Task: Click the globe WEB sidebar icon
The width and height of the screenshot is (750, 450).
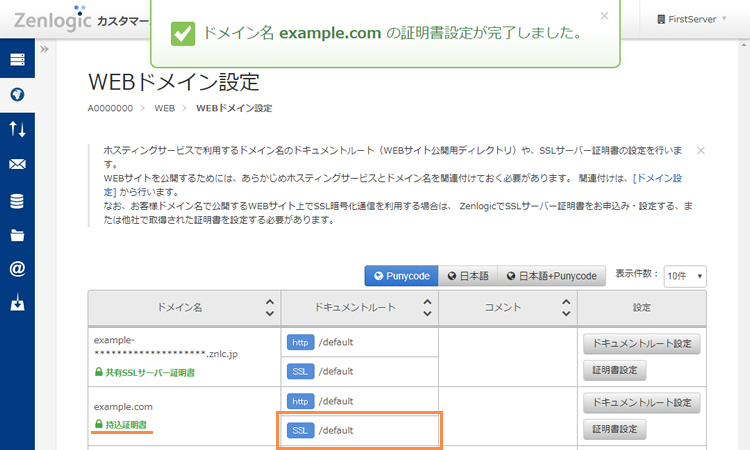Action: 17,95
